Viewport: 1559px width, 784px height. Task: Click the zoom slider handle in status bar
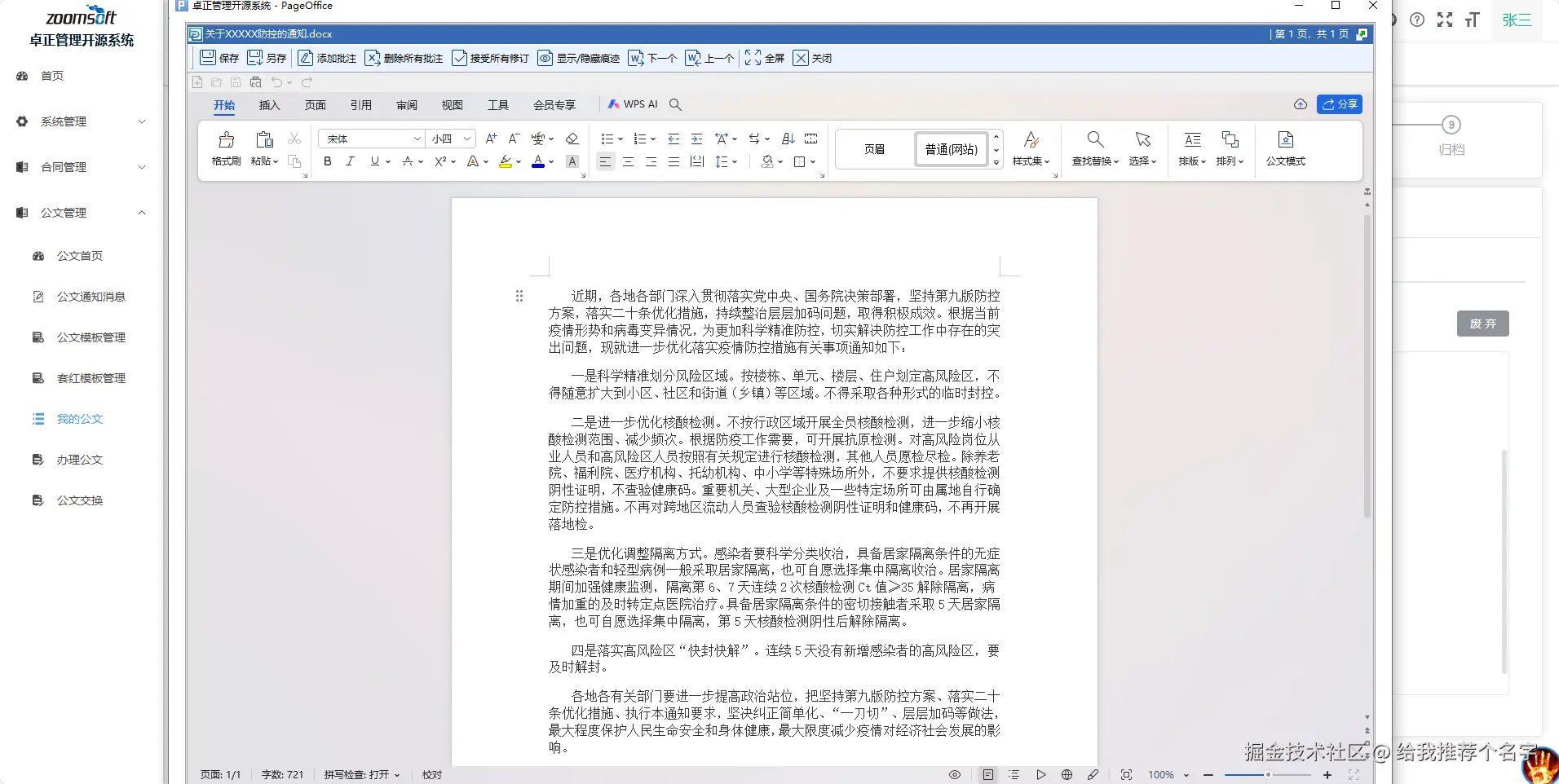pyautogui.click(x=1267, y=774)
